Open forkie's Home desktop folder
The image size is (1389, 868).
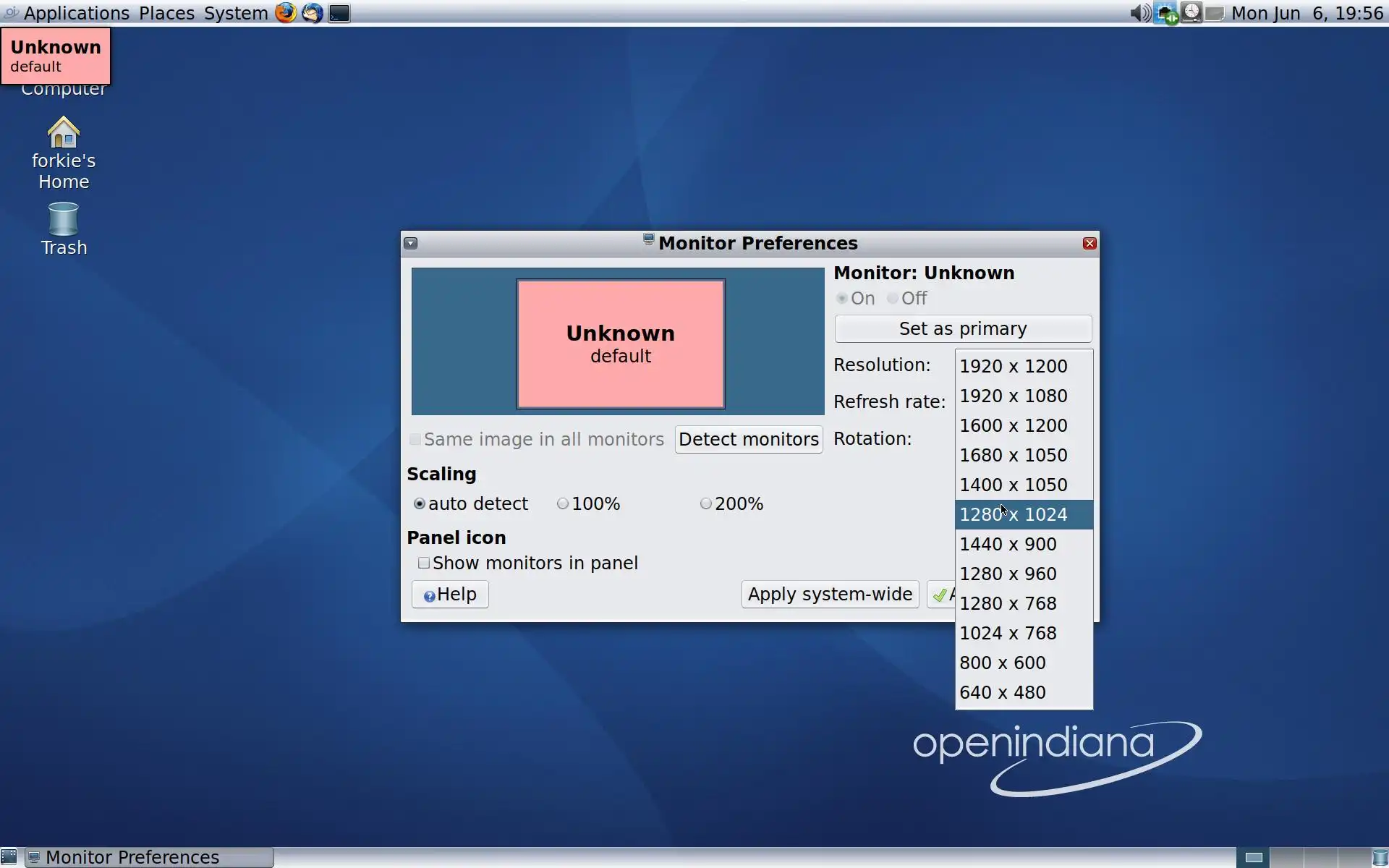tap(64, 134)
